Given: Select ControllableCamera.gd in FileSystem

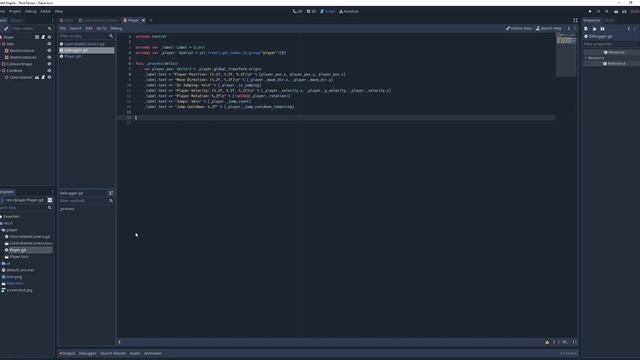Looking at the screenshot, I should pyautogui.click(x=29, y=237).
